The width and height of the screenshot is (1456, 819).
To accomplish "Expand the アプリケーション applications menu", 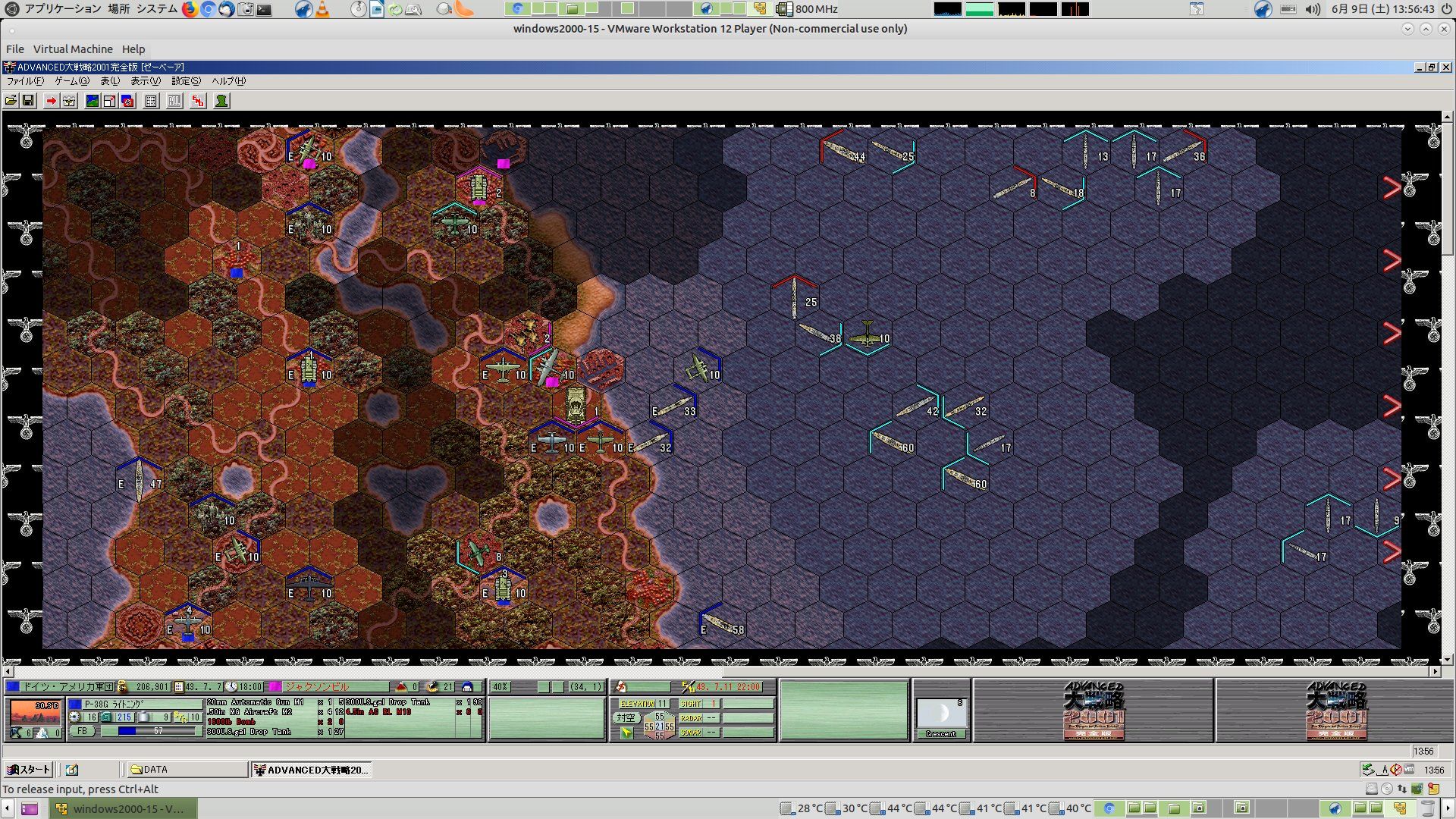I will click(62, 9).
